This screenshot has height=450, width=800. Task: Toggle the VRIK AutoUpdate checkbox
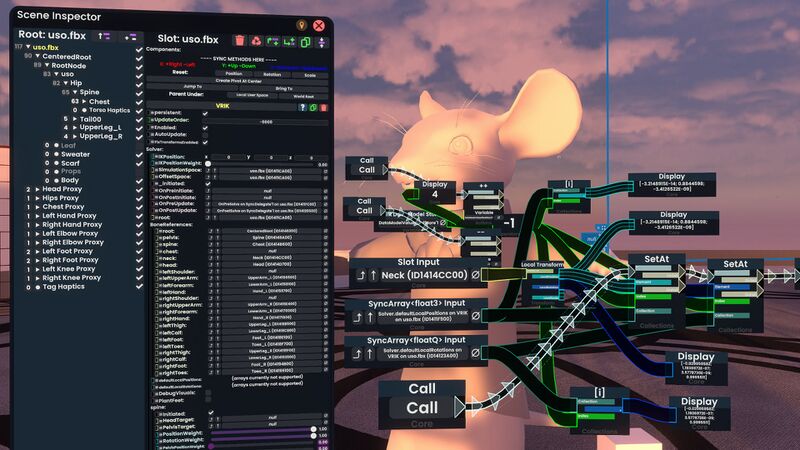click(205, 135)
